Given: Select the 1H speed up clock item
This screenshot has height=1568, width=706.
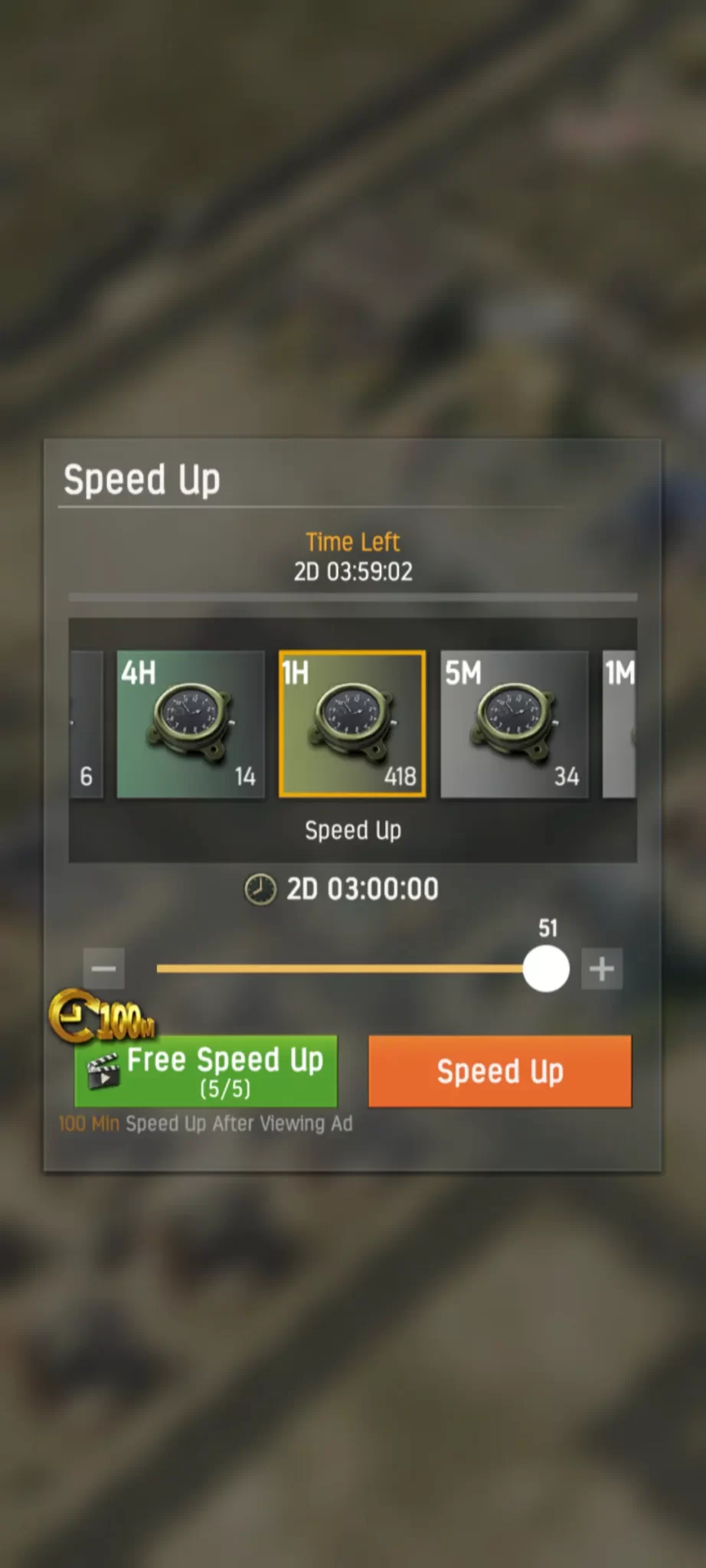Looking at the screenshot, I should [352, 724].
